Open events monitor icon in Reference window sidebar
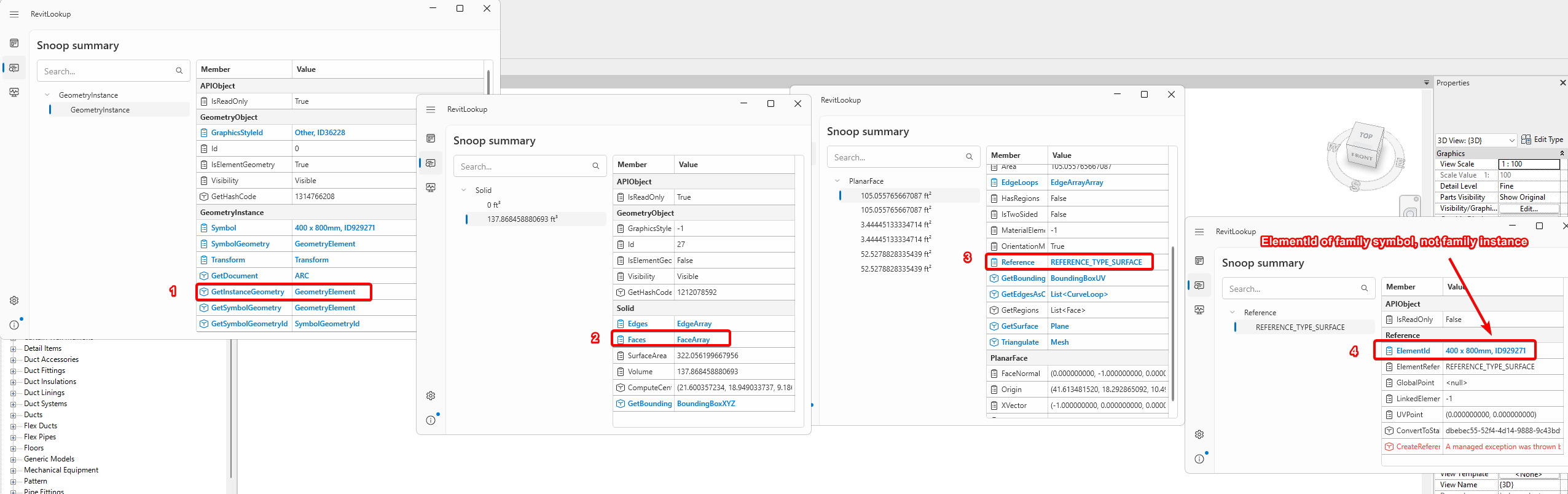The image size is (1568, 494). (1199, 310)
